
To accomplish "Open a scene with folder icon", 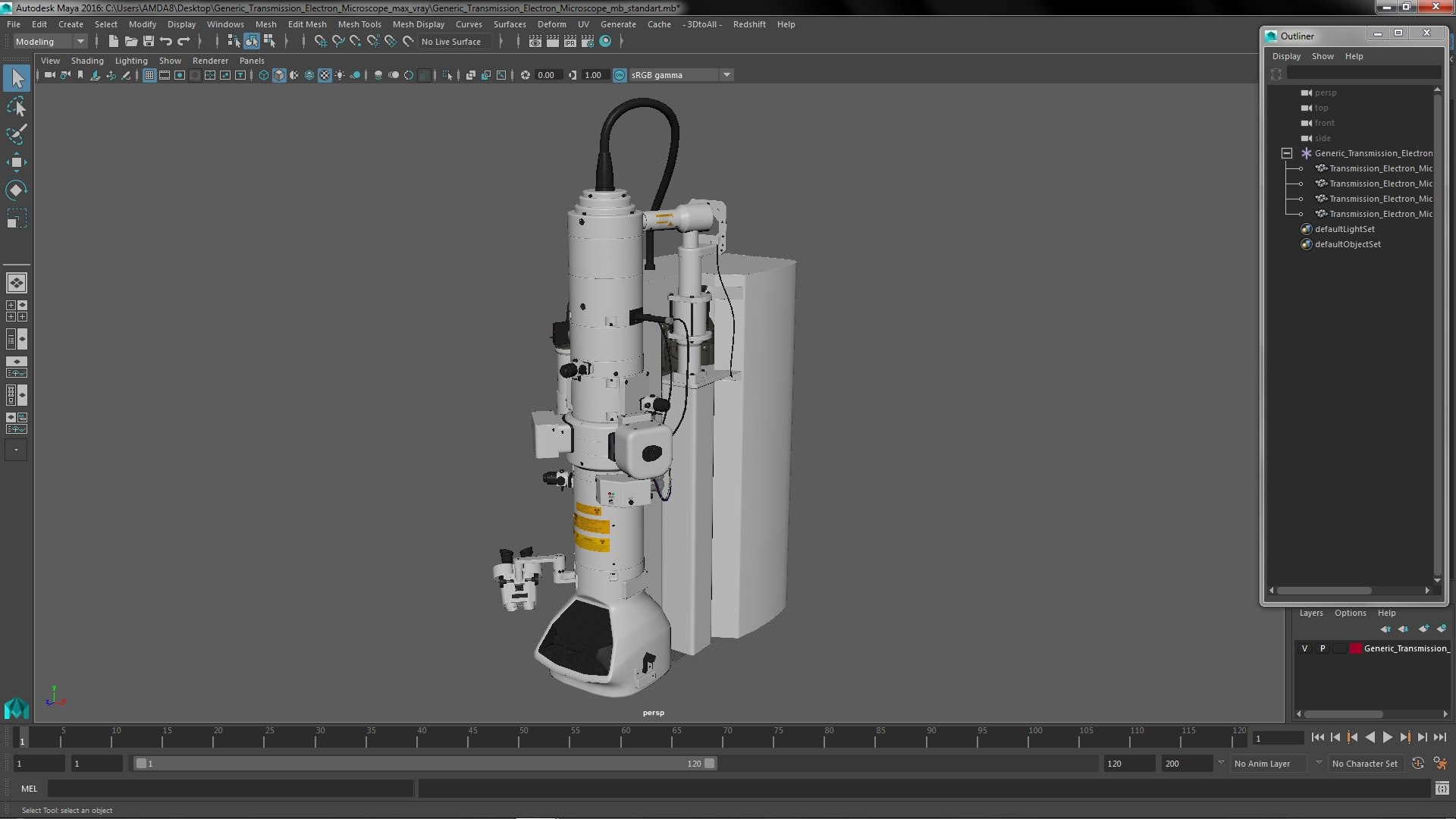I will 131,42.
